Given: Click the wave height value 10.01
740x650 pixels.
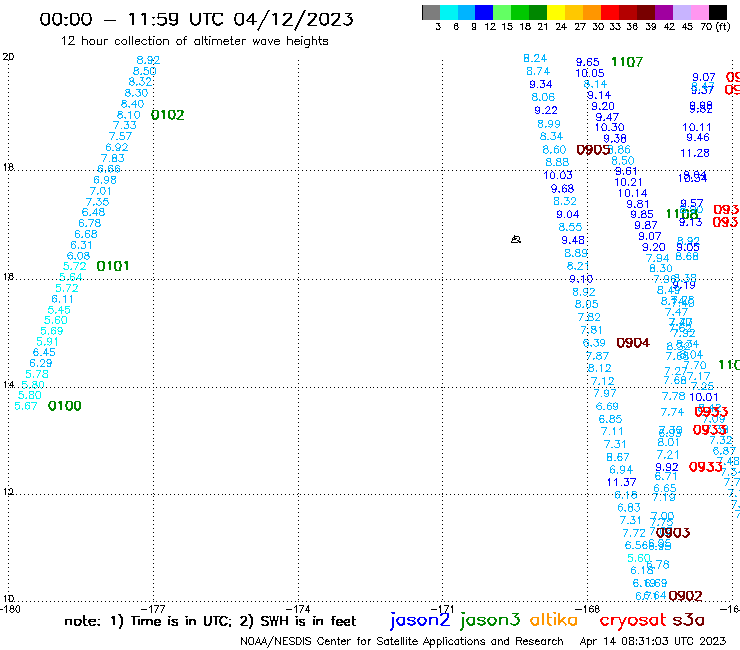Looking at the screenshot, I should click(704, 397).
